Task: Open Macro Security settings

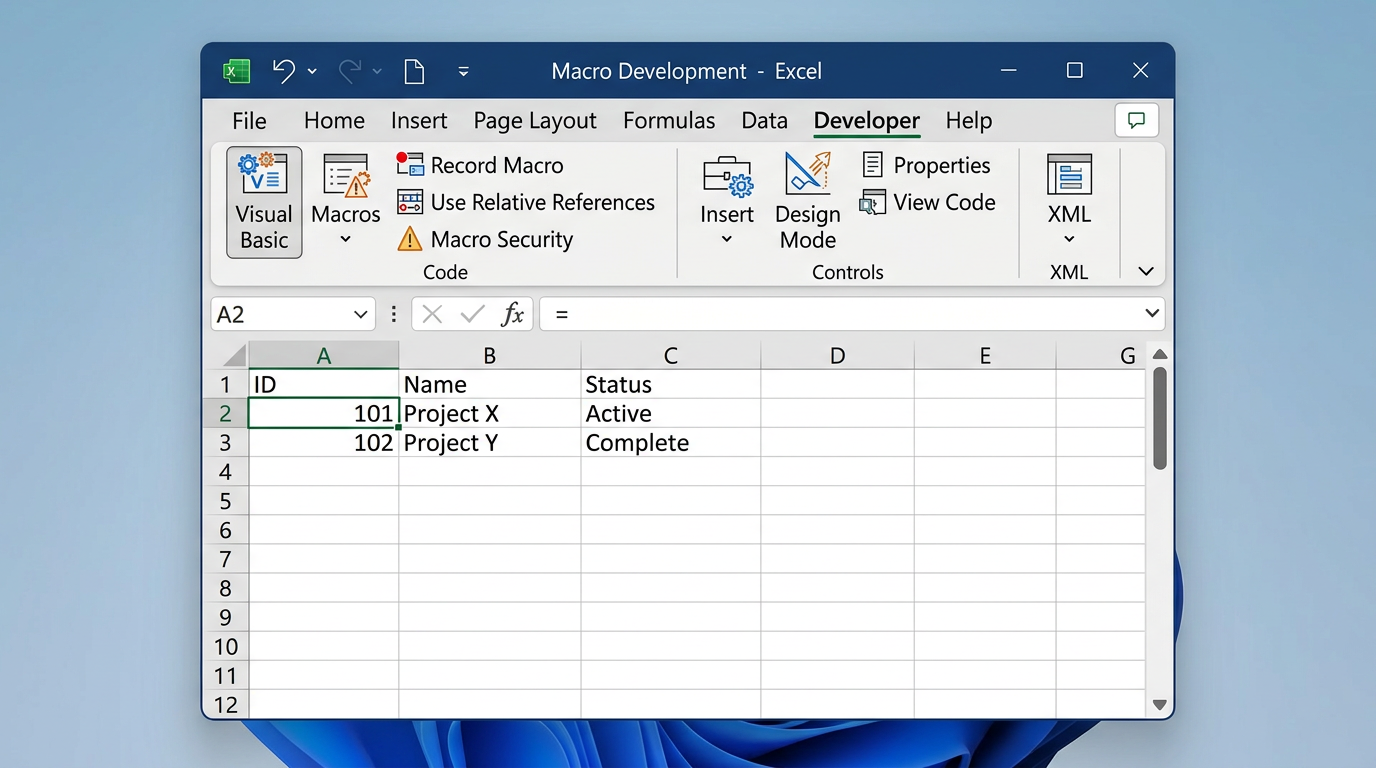Action: click(x=486, y=240)
